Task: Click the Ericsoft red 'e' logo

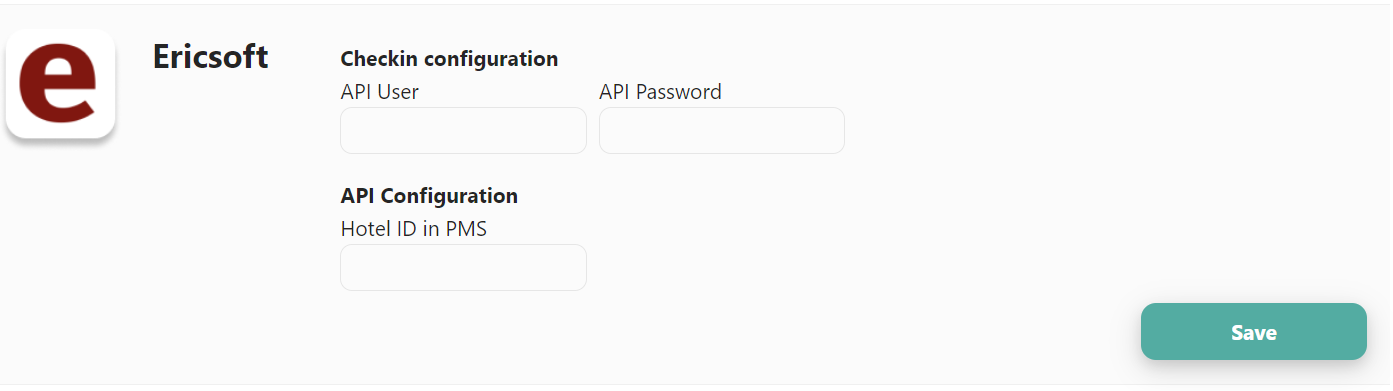Action: 60,83
